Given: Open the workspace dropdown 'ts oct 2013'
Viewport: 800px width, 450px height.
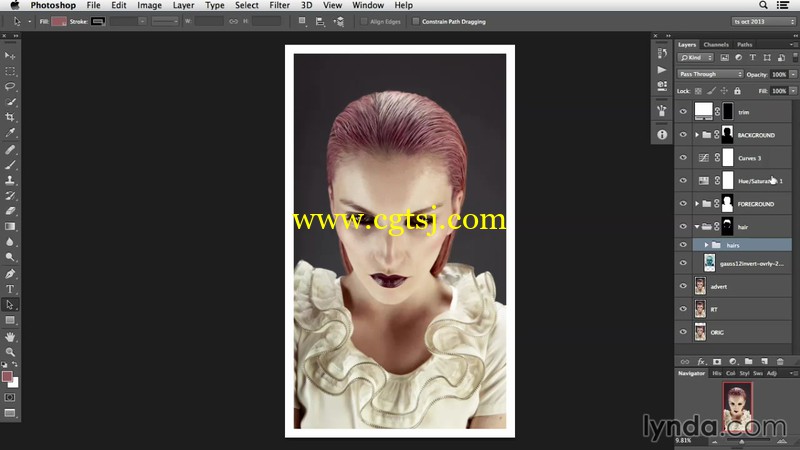Looking at the screenshot, I should 764,21.
